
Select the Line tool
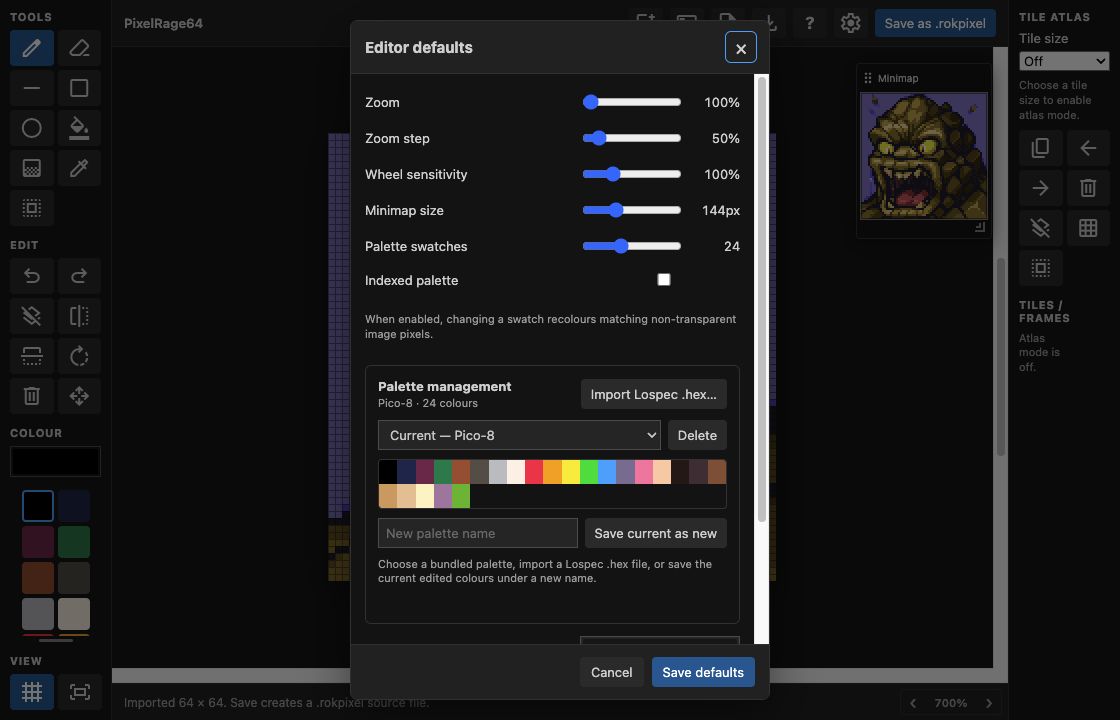[x=31, y=88]
